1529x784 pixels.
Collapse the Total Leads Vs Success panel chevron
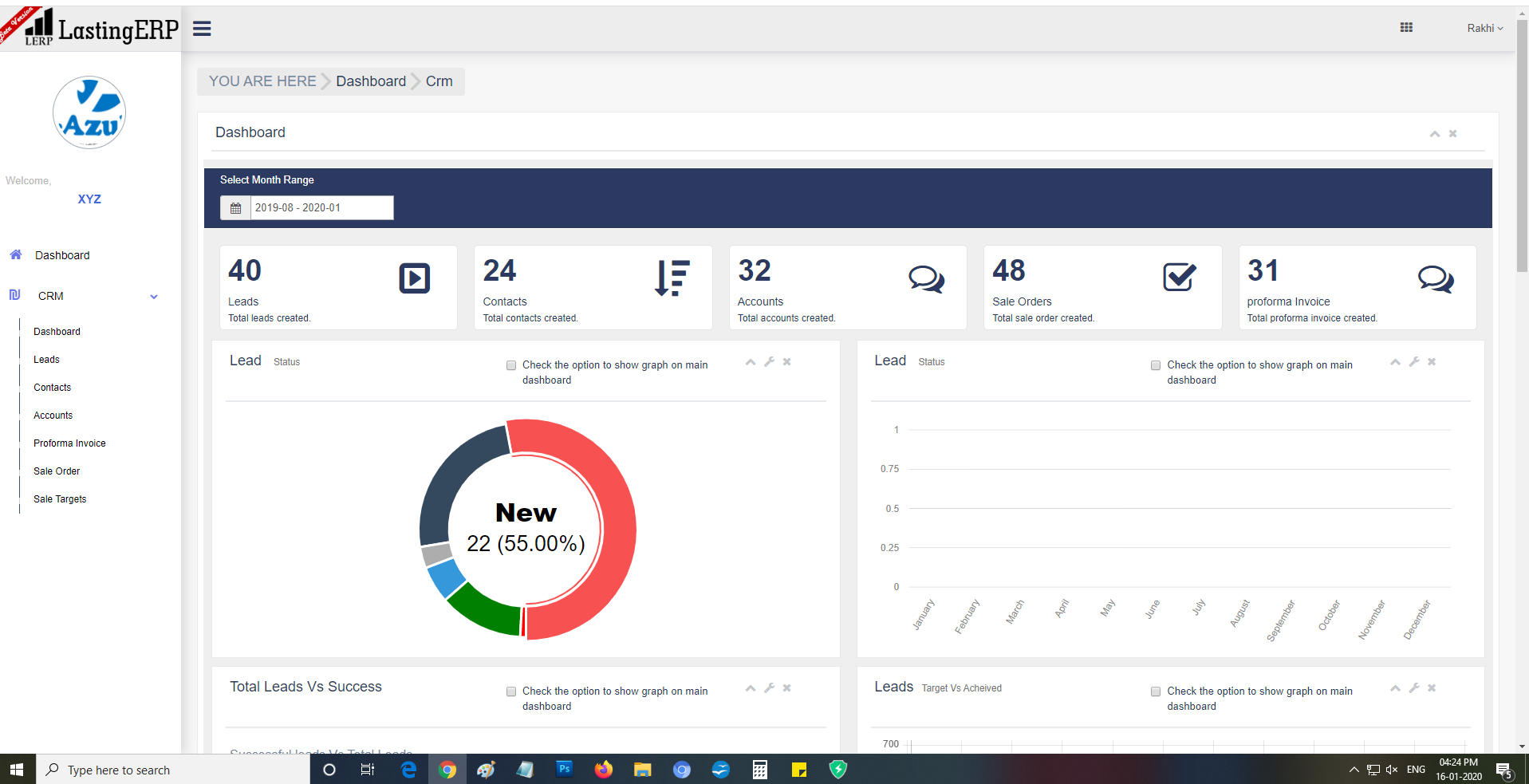pyautogui.click(x=751, y=688)
